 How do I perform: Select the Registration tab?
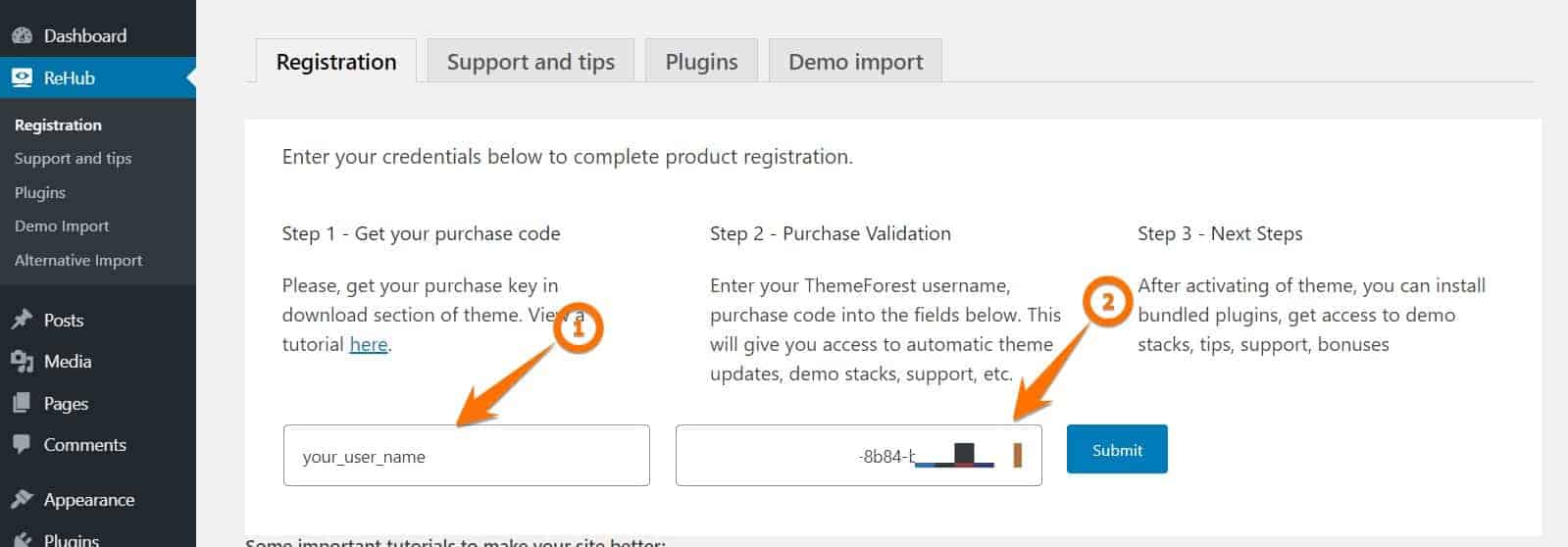(x=336, y=61)
